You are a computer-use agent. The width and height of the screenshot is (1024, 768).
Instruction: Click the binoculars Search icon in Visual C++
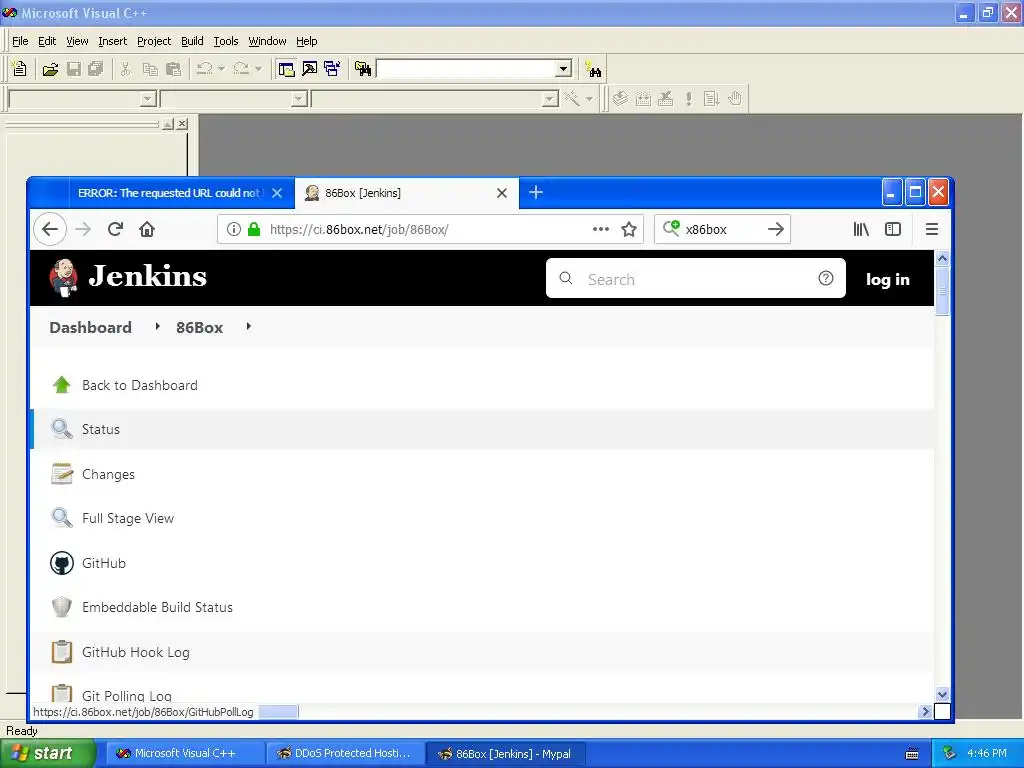click(593, 69)
